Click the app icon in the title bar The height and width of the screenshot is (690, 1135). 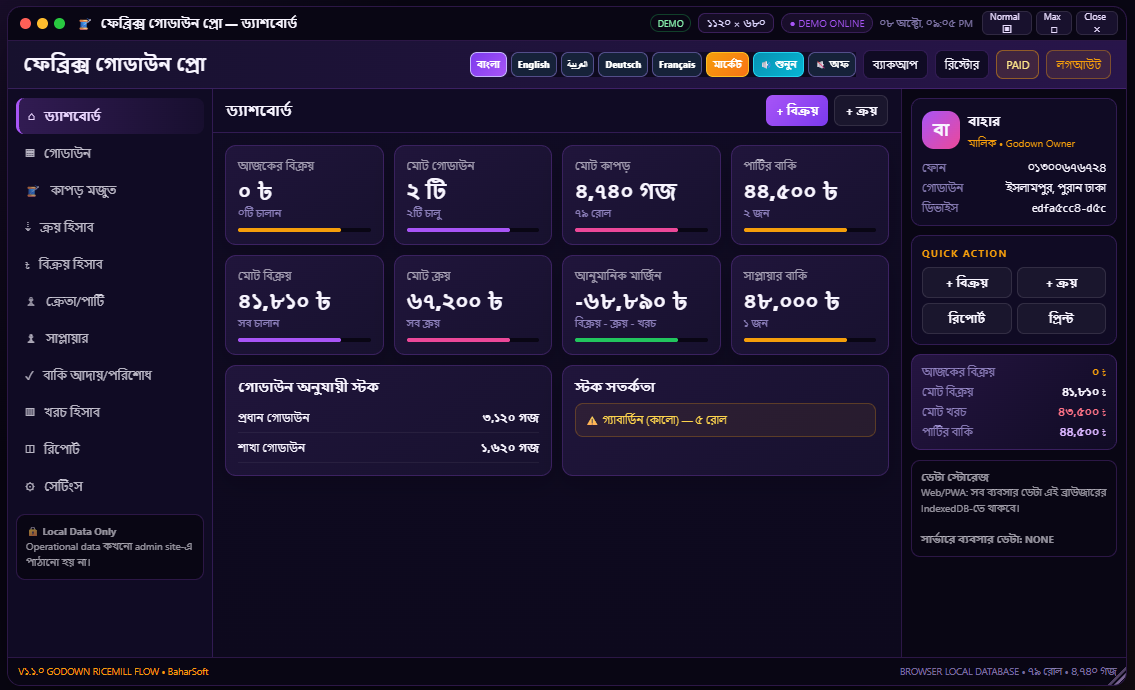point(85,24)
